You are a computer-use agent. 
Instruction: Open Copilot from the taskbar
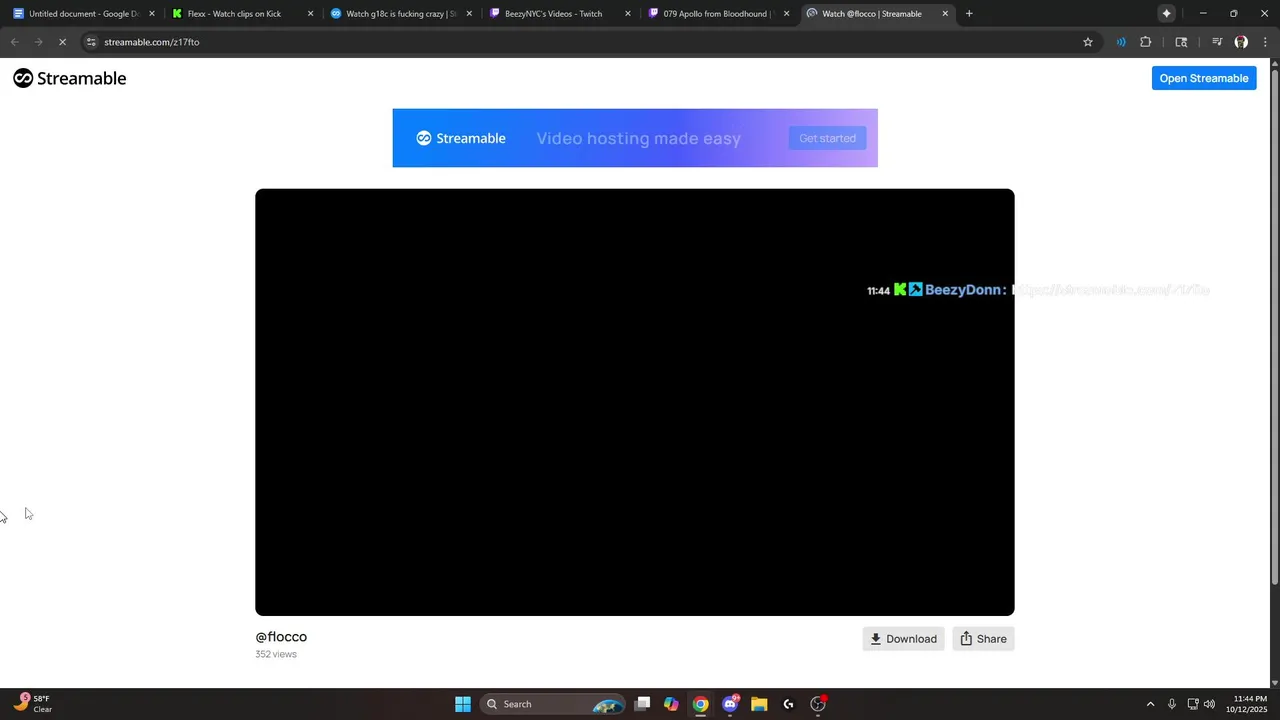coord(671,704)
